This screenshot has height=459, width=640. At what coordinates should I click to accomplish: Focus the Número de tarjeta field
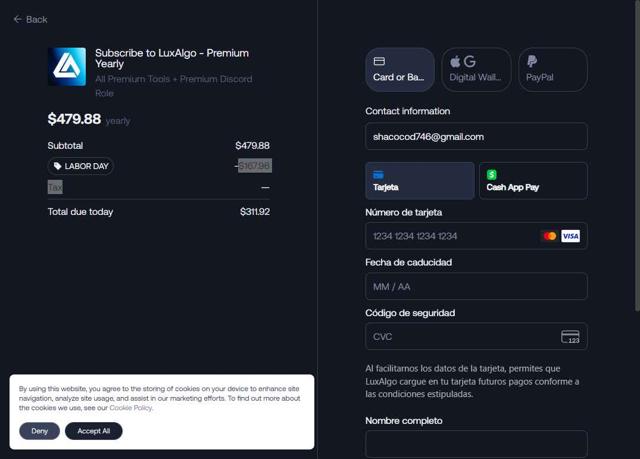point(476,236)
